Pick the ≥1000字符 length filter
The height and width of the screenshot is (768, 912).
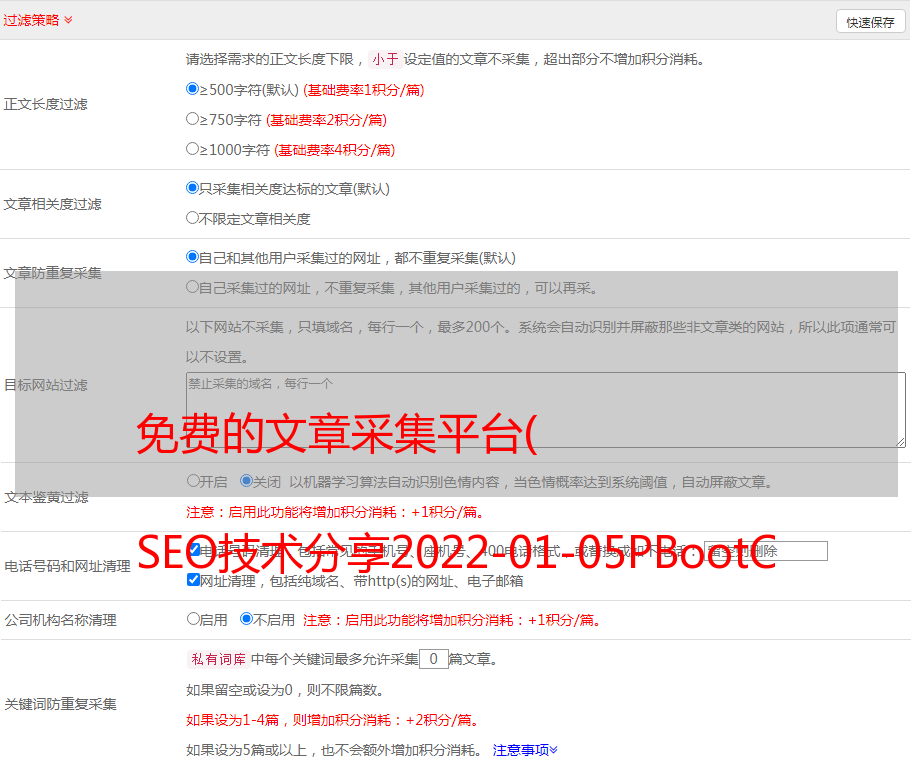(192, 149)
